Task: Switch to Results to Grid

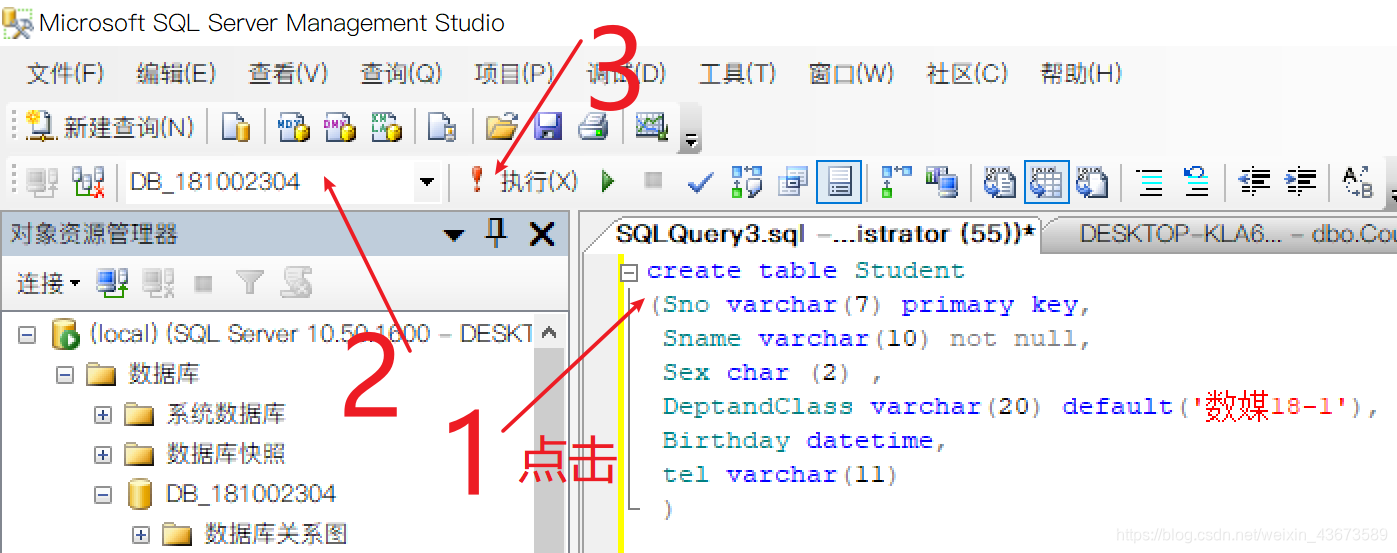Action: click(1046, 182)
